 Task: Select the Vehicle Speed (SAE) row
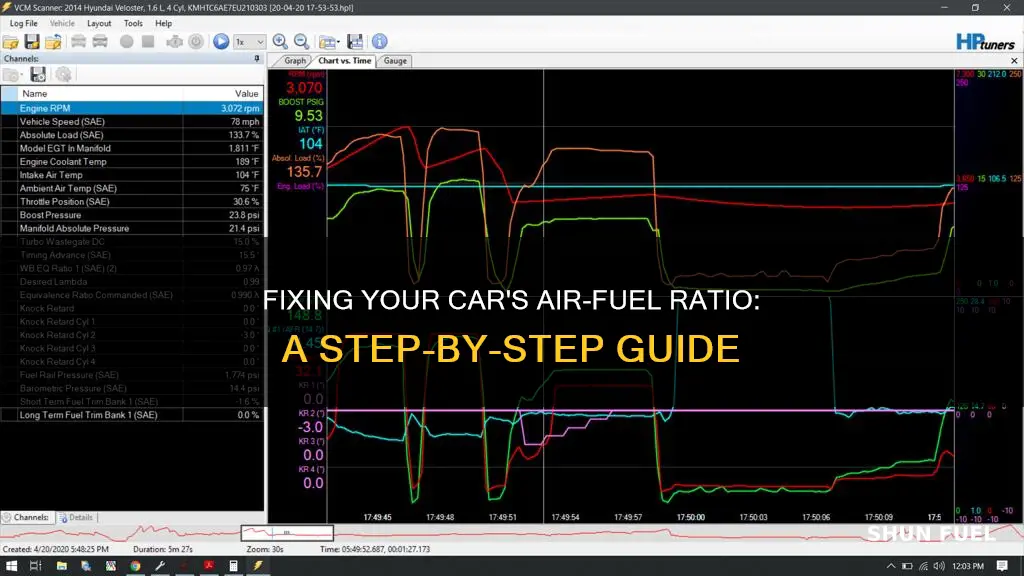[x=132, y=121]
